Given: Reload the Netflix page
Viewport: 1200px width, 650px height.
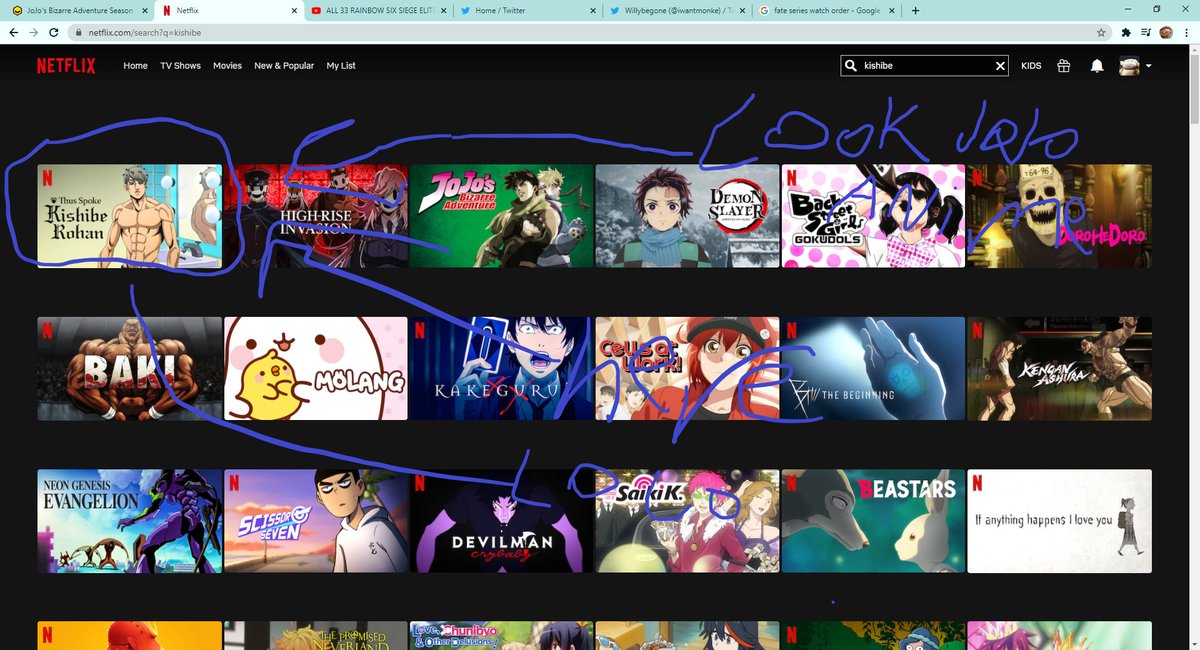Looking at the screenshot, I should tap(54, 32).
